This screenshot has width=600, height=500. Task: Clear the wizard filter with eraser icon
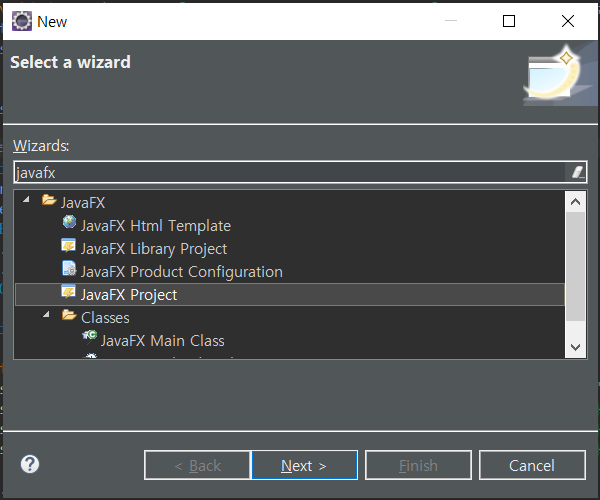pyautogui.click(x=577, y=172)
